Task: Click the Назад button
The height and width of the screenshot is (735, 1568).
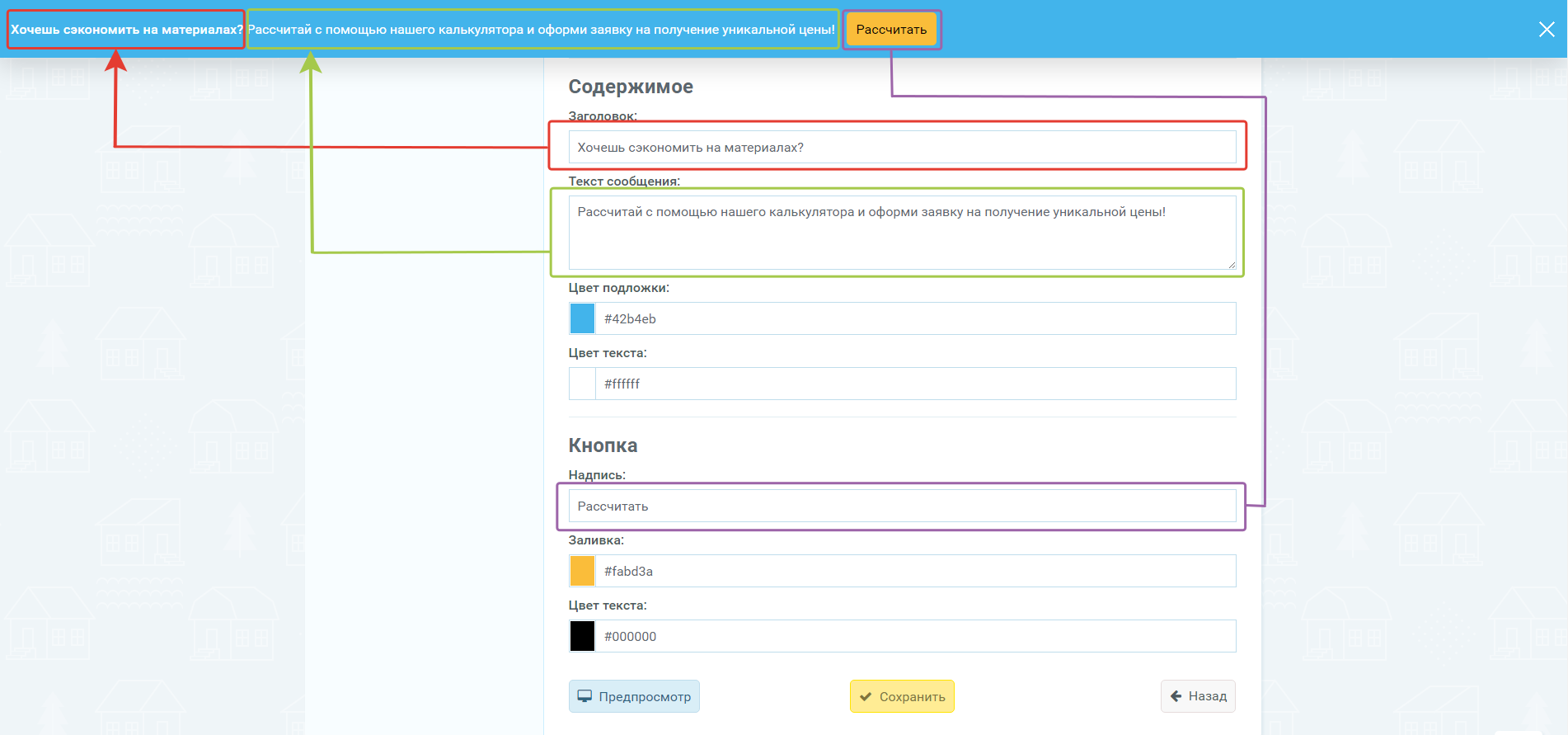Action: [1198, 696]
